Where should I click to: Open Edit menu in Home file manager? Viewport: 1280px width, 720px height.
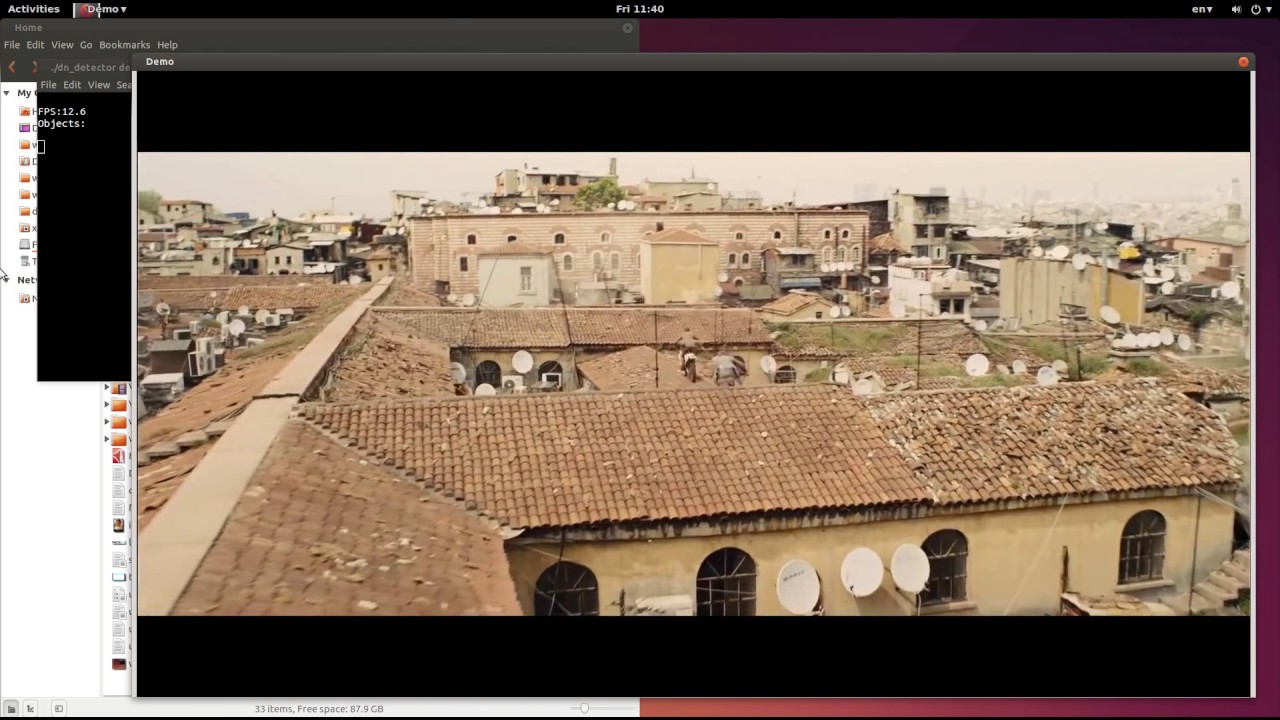[x=35, y=45]
